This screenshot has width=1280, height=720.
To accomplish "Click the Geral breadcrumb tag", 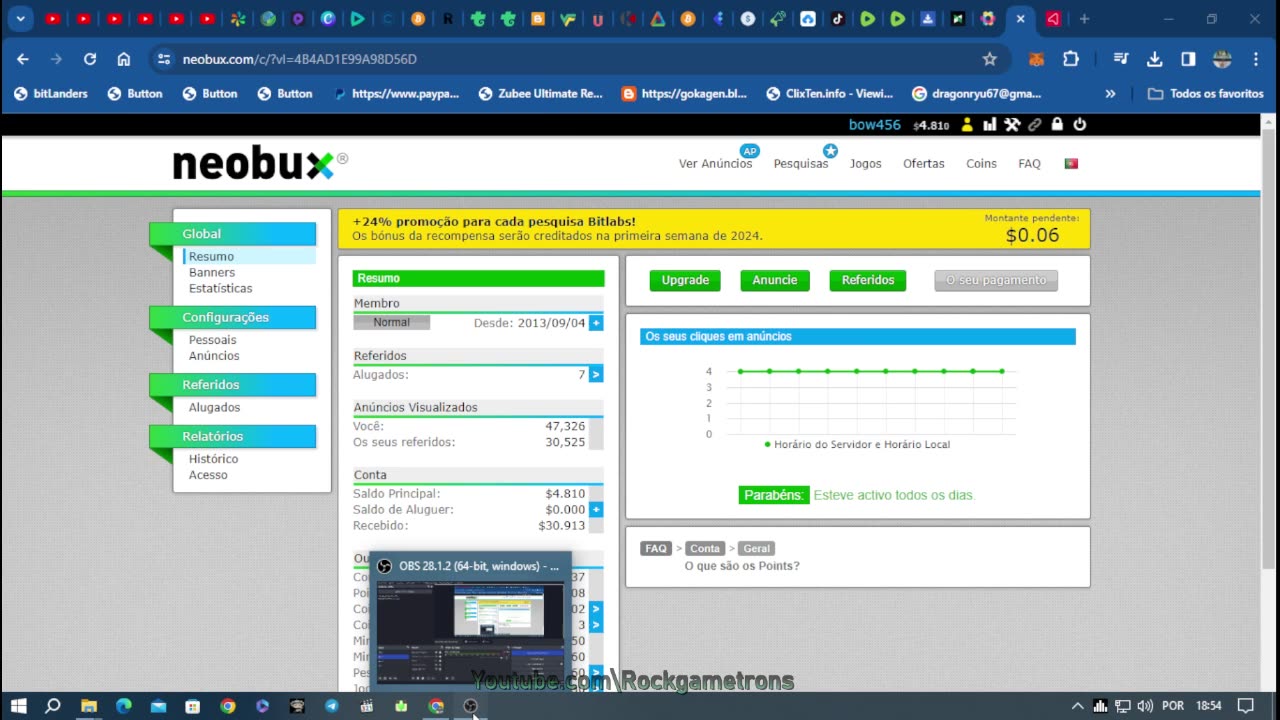I will (x=757, y=549).
